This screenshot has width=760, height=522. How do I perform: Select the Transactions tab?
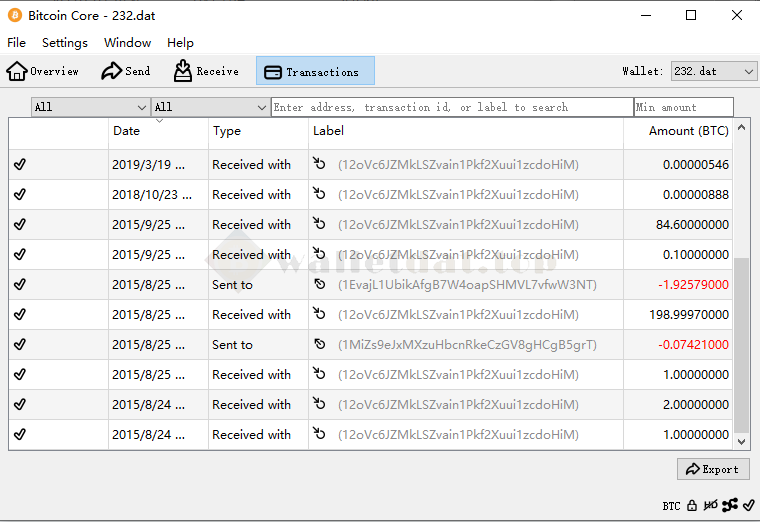pyautogui.click(x=315, y=71)
